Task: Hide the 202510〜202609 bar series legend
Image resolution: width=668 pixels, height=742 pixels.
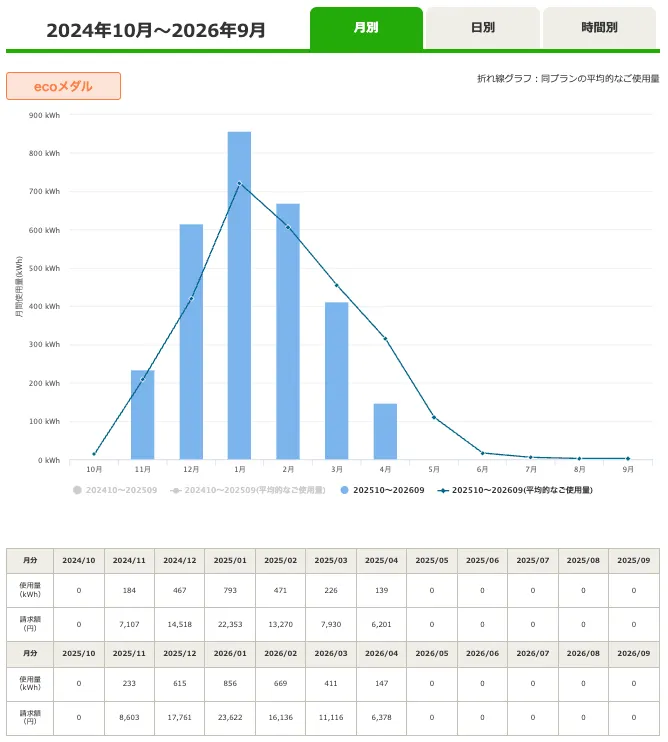Action: (x=382, y=490)
